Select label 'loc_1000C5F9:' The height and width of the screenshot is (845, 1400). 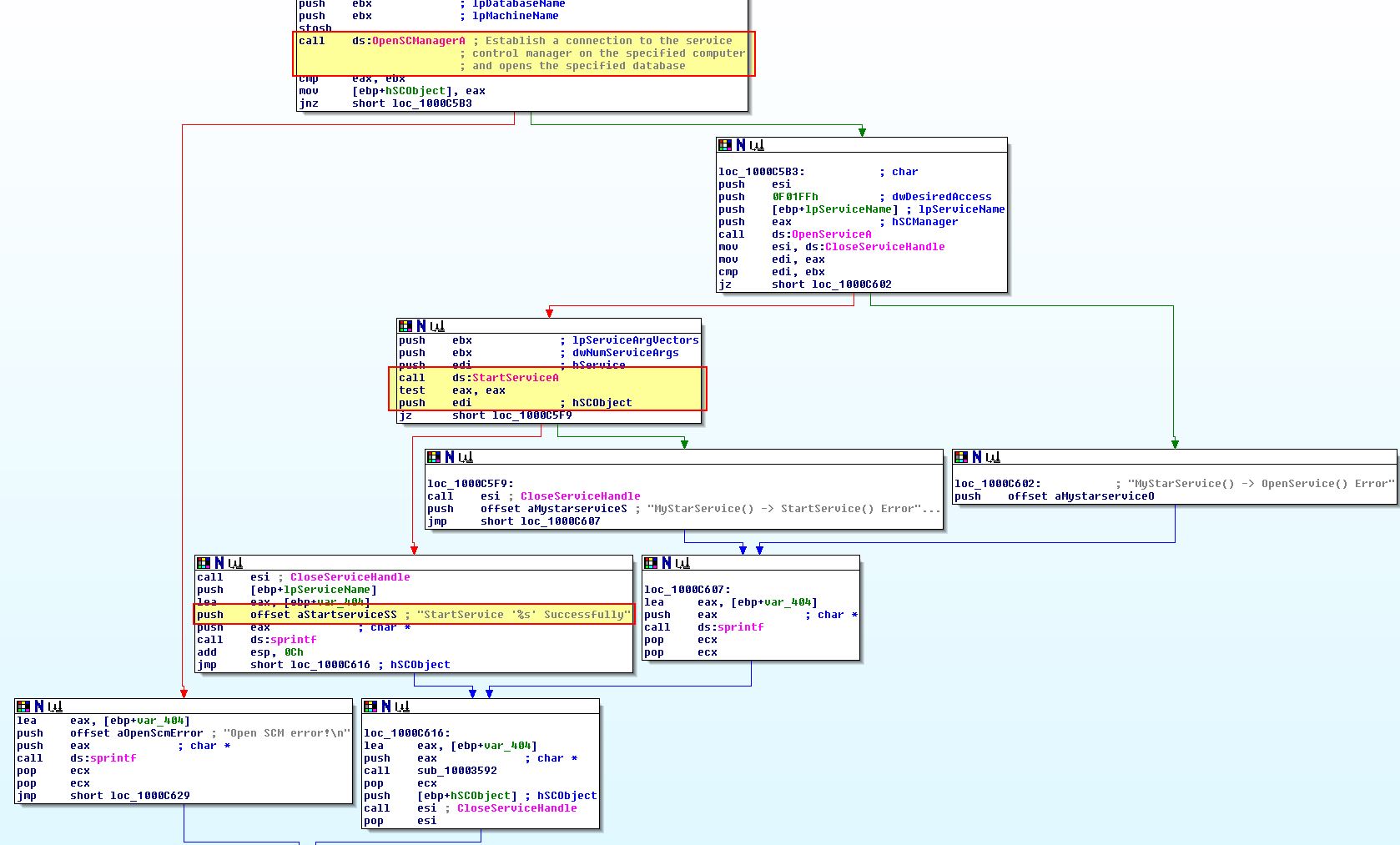471,484
